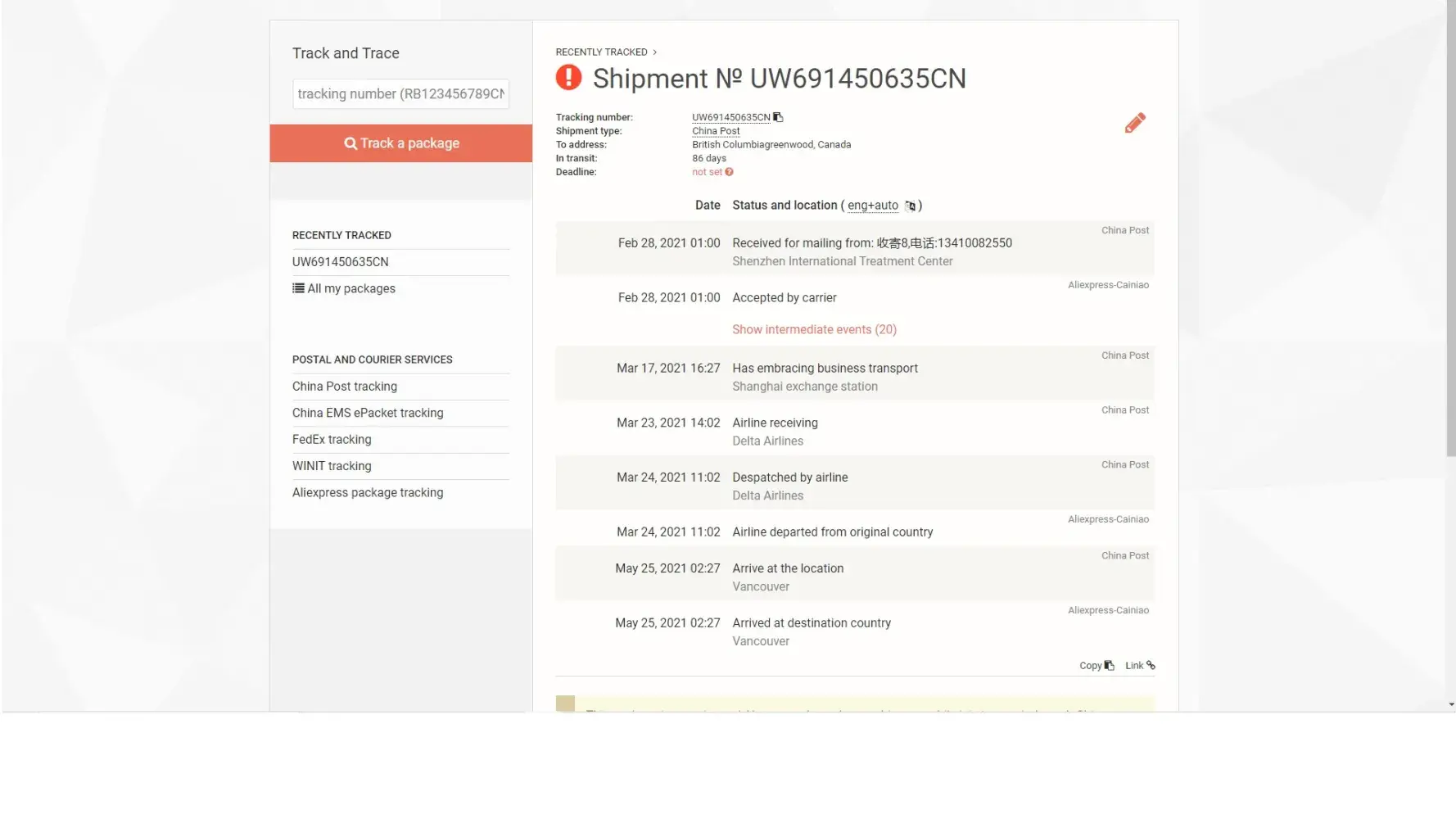The height and width of the screenshot is (819, 1456).
Task: Click the RECENTLY TRACKED breadcrumb
Action: pyautogui.click(x=601, y=52)
